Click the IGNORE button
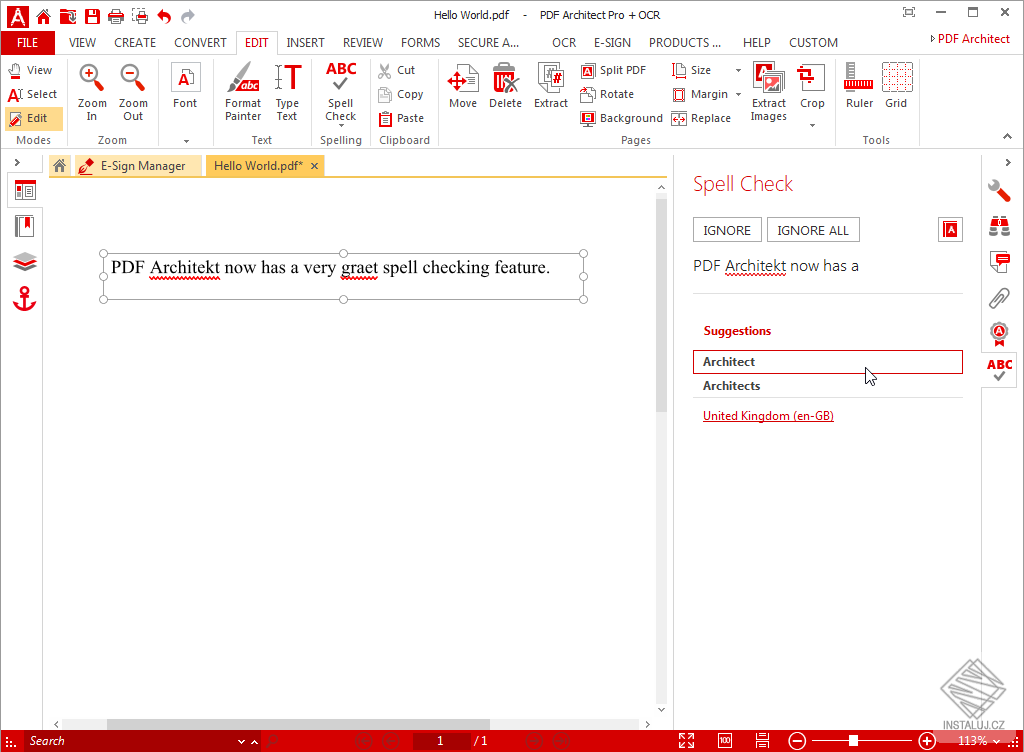 point(727,230)
